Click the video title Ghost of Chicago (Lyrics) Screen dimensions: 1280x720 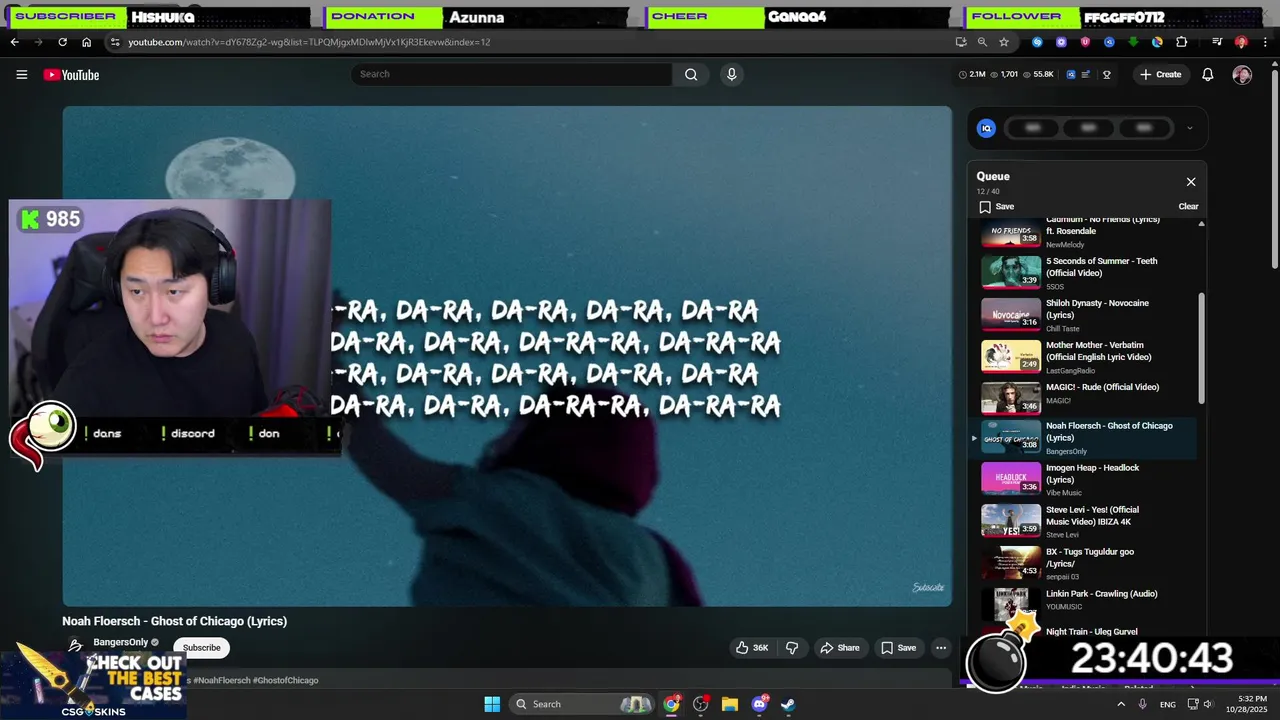[174, 621]
